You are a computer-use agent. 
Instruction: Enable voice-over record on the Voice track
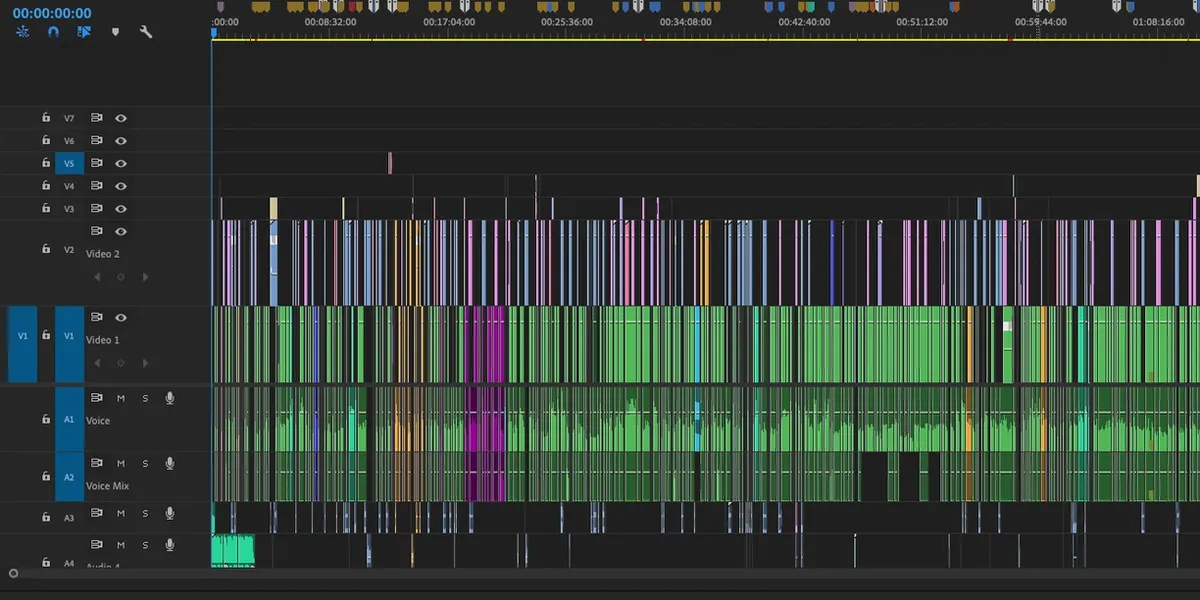tap(169, 397)
